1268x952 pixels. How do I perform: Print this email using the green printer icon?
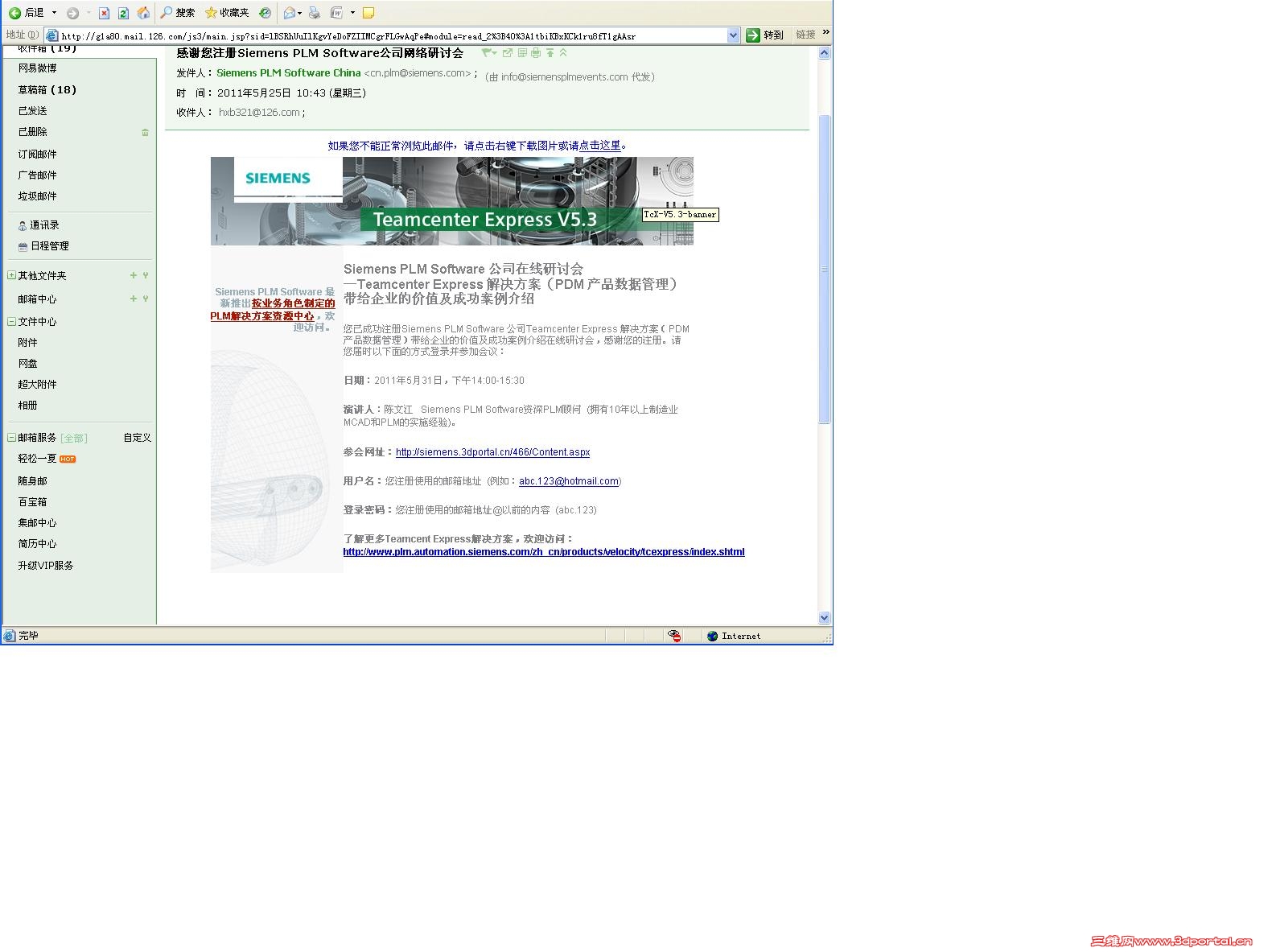[x=536, y=53]
